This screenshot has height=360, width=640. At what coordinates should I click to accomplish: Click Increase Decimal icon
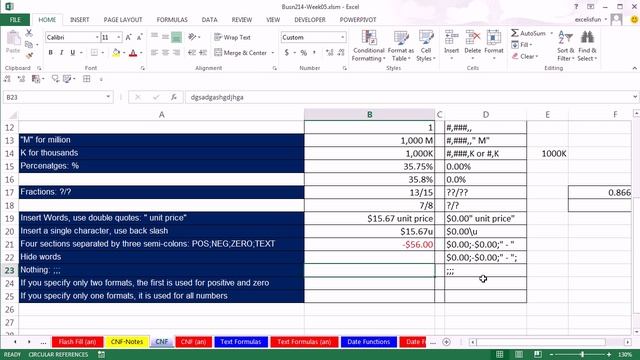330,53
